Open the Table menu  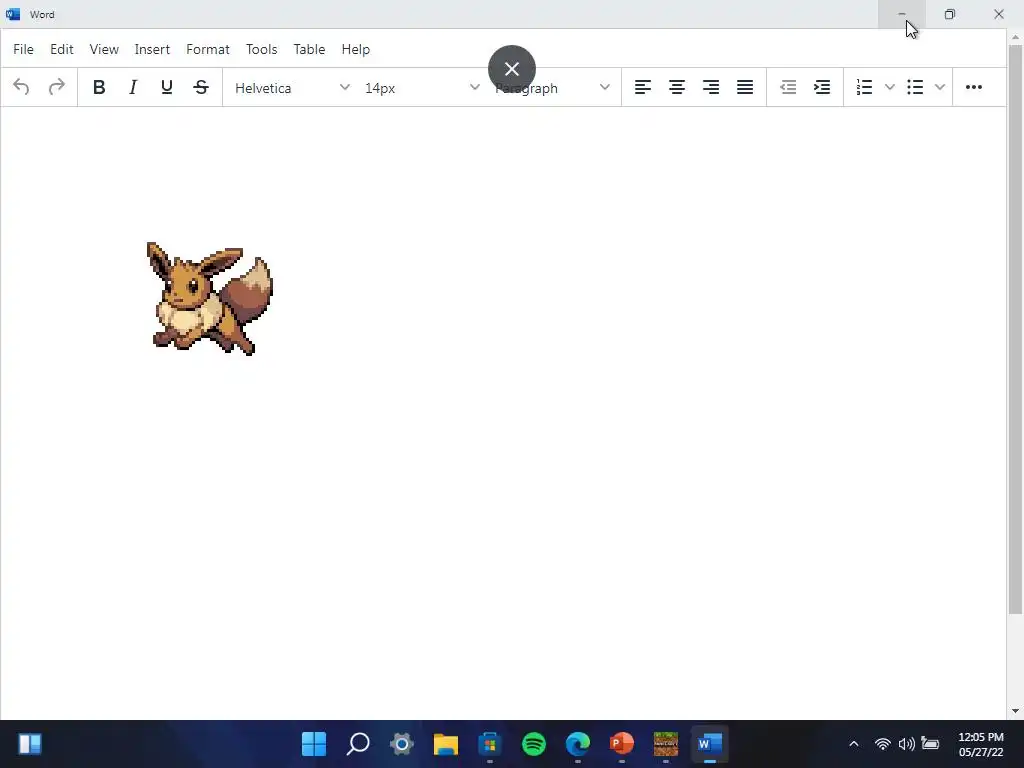point(309,49)
